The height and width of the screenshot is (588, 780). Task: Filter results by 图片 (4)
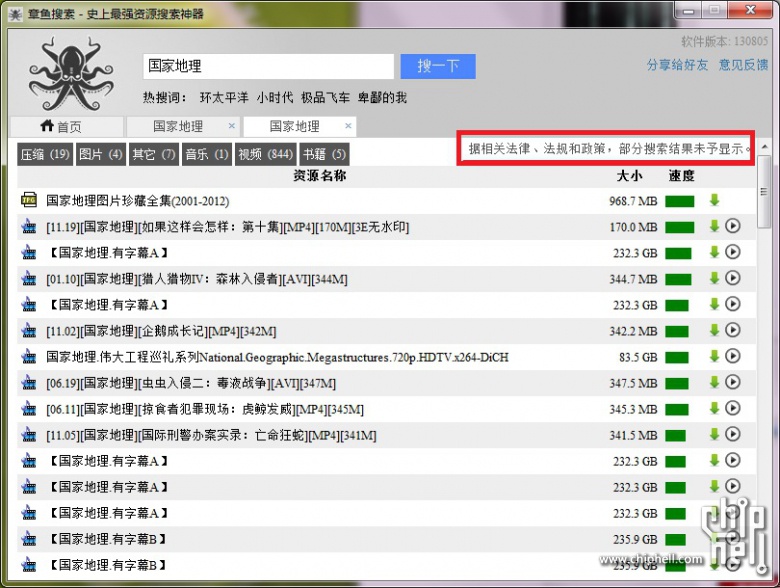pos(100,154)
